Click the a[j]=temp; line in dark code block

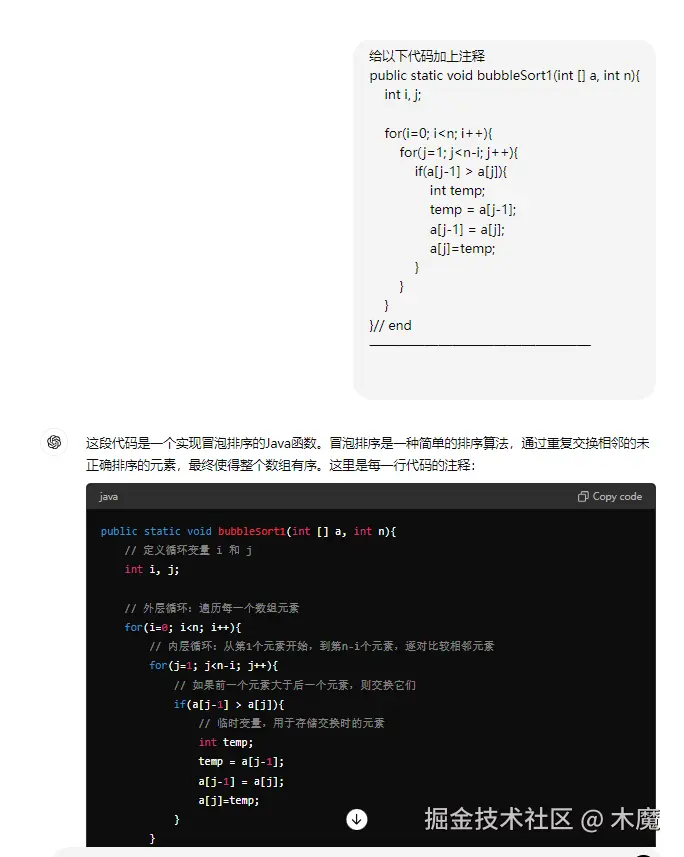[229, 800]
